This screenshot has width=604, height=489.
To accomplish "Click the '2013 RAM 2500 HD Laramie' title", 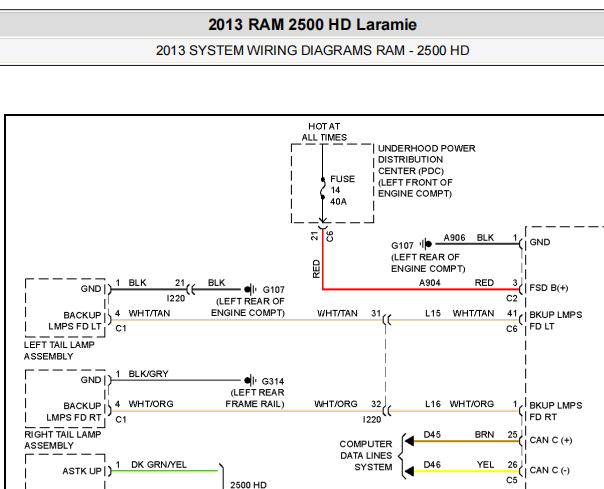I will [x=312, y=25].
